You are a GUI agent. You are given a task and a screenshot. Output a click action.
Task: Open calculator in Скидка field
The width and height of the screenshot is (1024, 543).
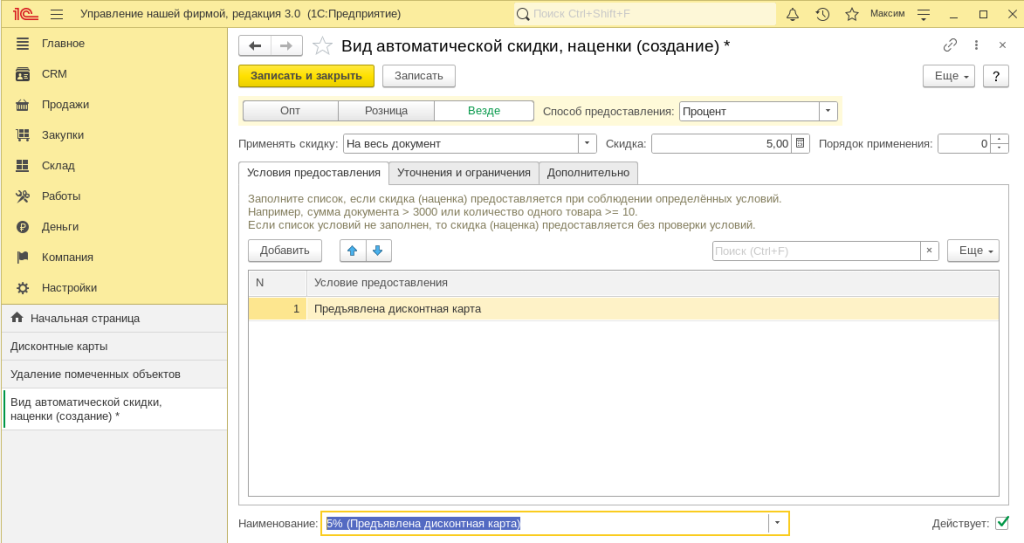800,144
